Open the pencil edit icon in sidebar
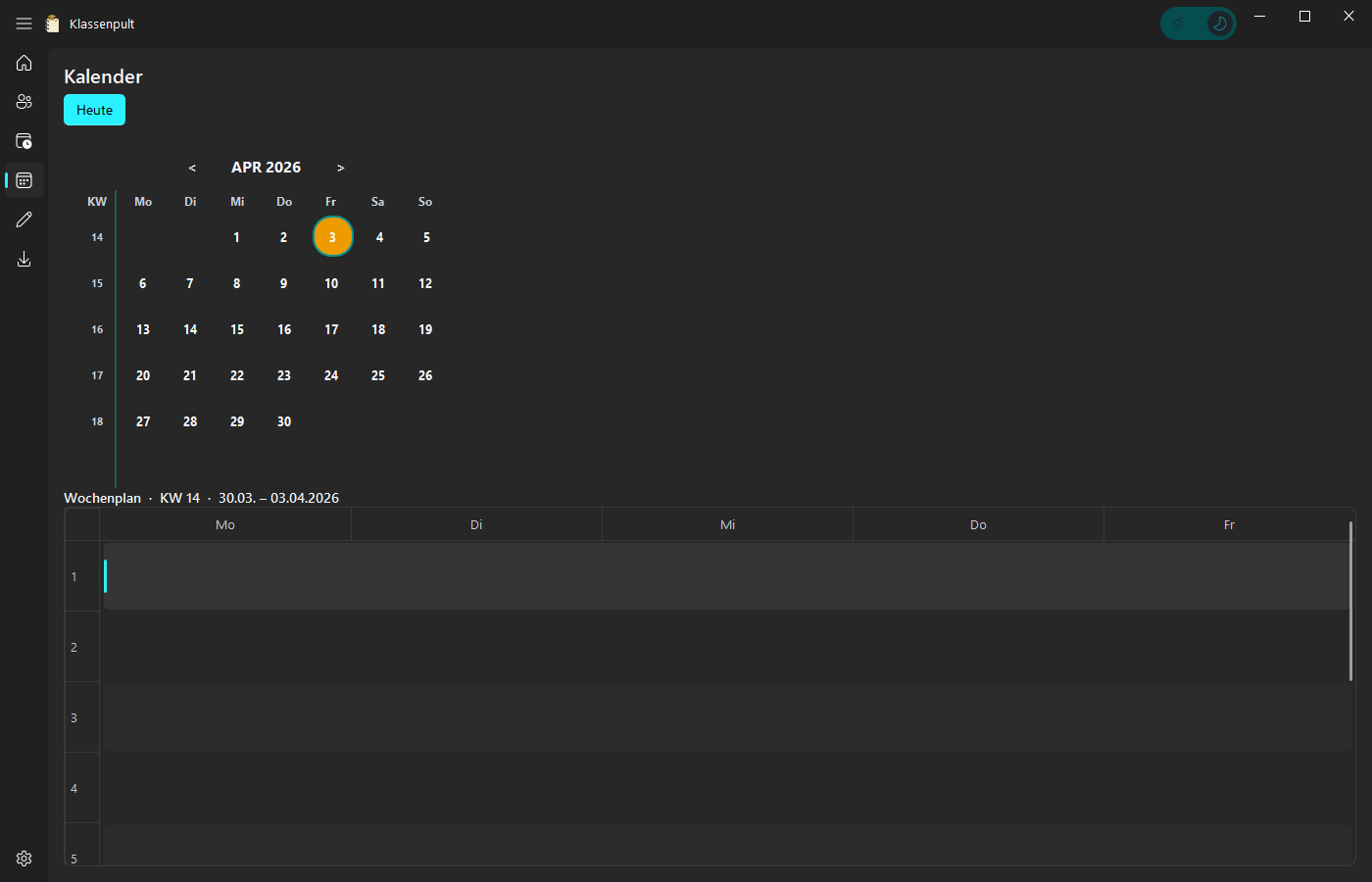Screen dimensions: 1372x882 tap(24, 220)
